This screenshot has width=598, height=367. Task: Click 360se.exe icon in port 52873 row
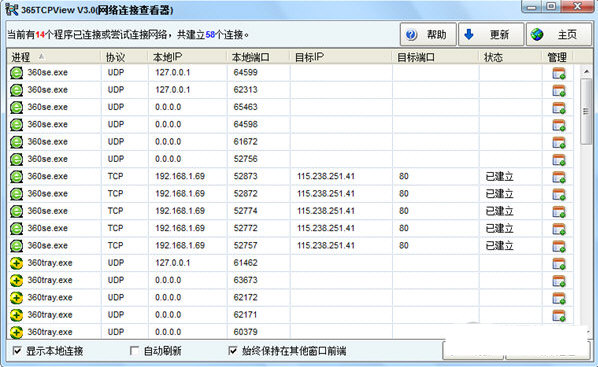(16, 177)
